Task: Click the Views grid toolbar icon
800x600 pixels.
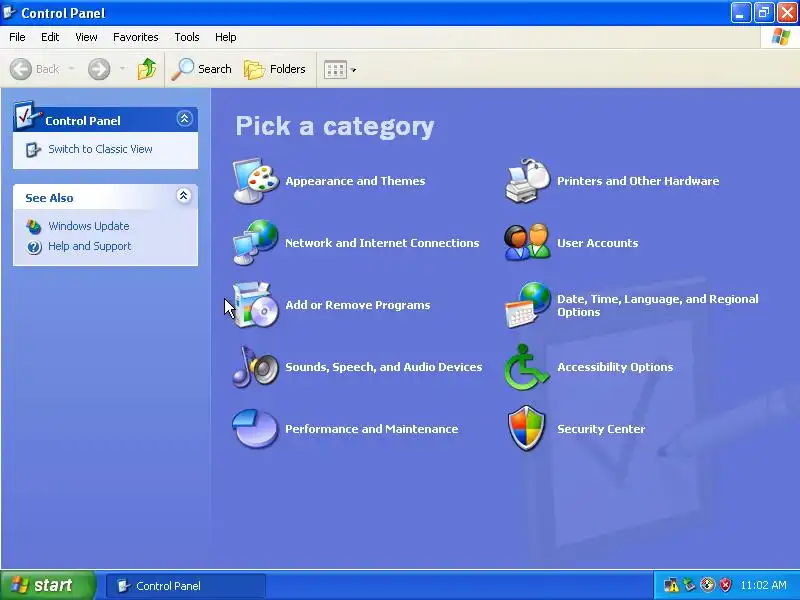Action: [335, 69]
